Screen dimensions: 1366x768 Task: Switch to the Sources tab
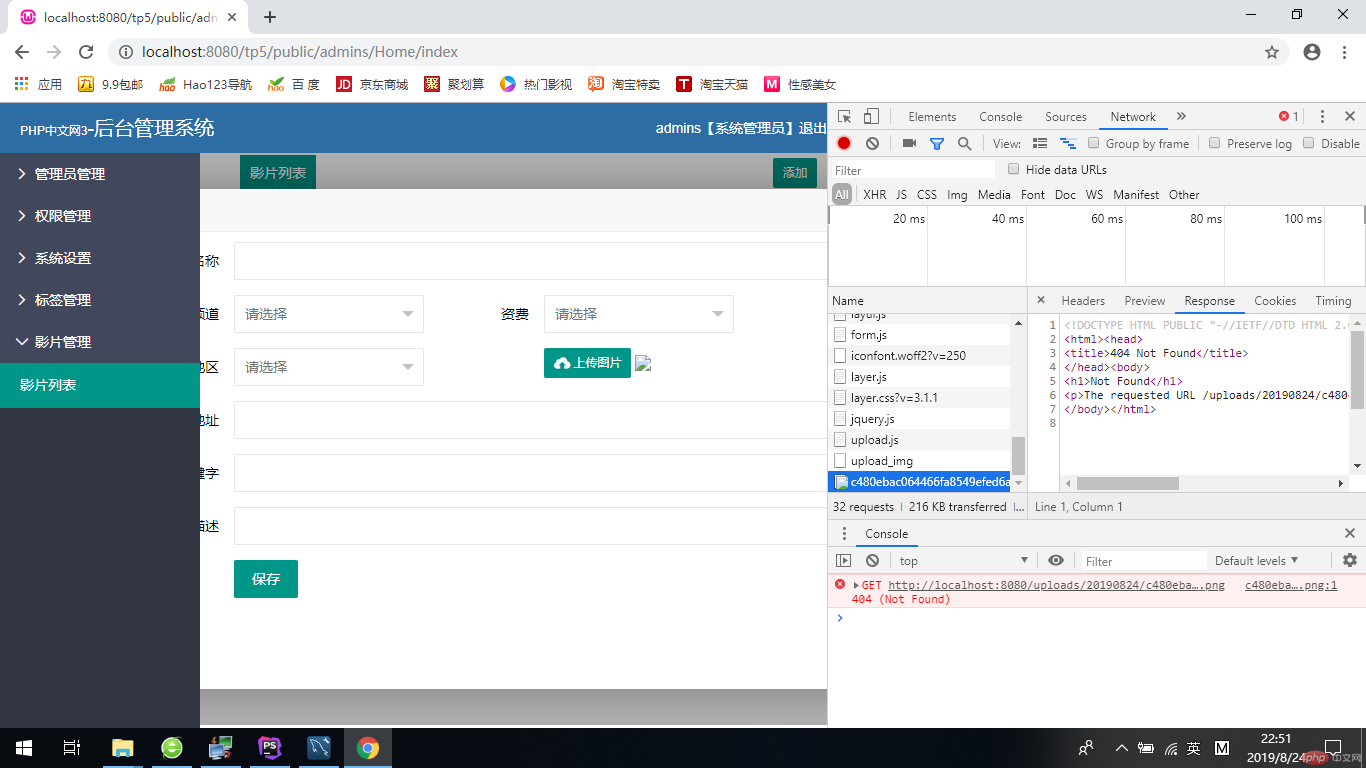tap(1066, 117)
